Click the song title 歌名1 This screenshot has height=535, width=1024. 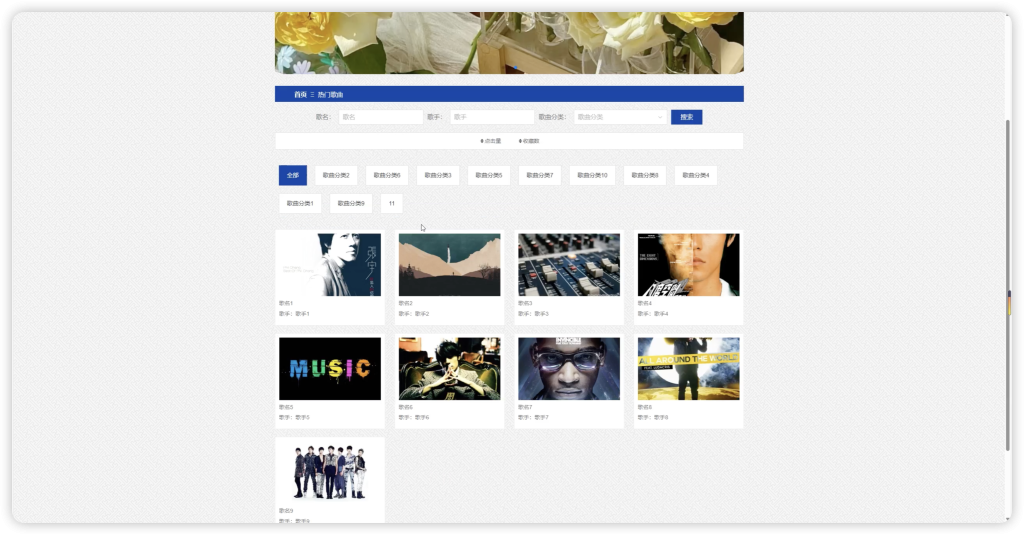tap(286, 303)
